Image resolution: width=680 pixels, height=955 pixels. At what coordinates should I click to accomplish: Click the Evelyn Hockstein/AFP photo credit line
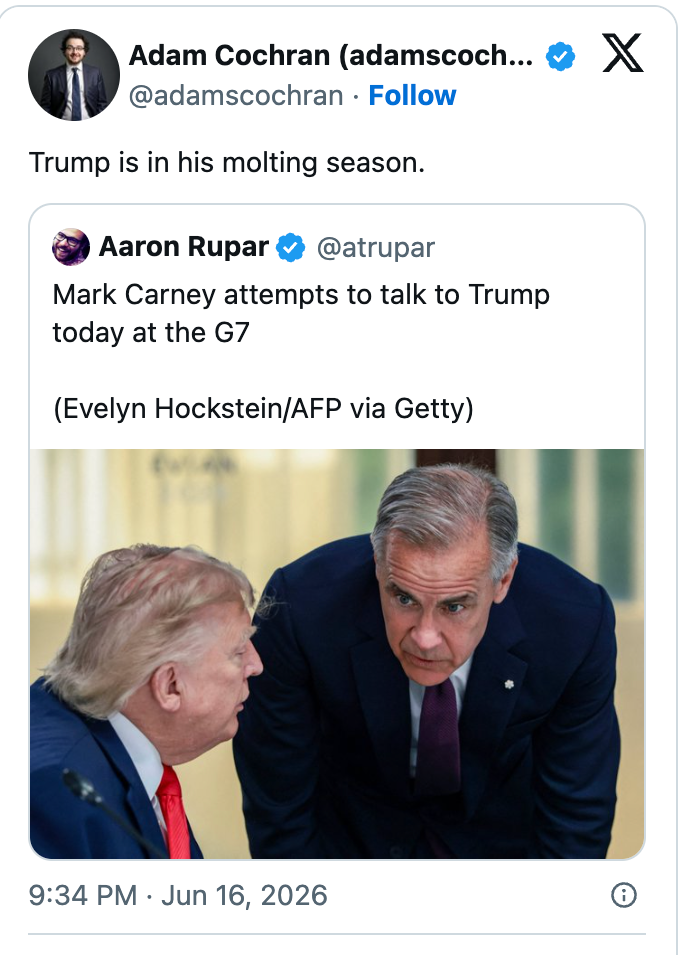[263, 408]
